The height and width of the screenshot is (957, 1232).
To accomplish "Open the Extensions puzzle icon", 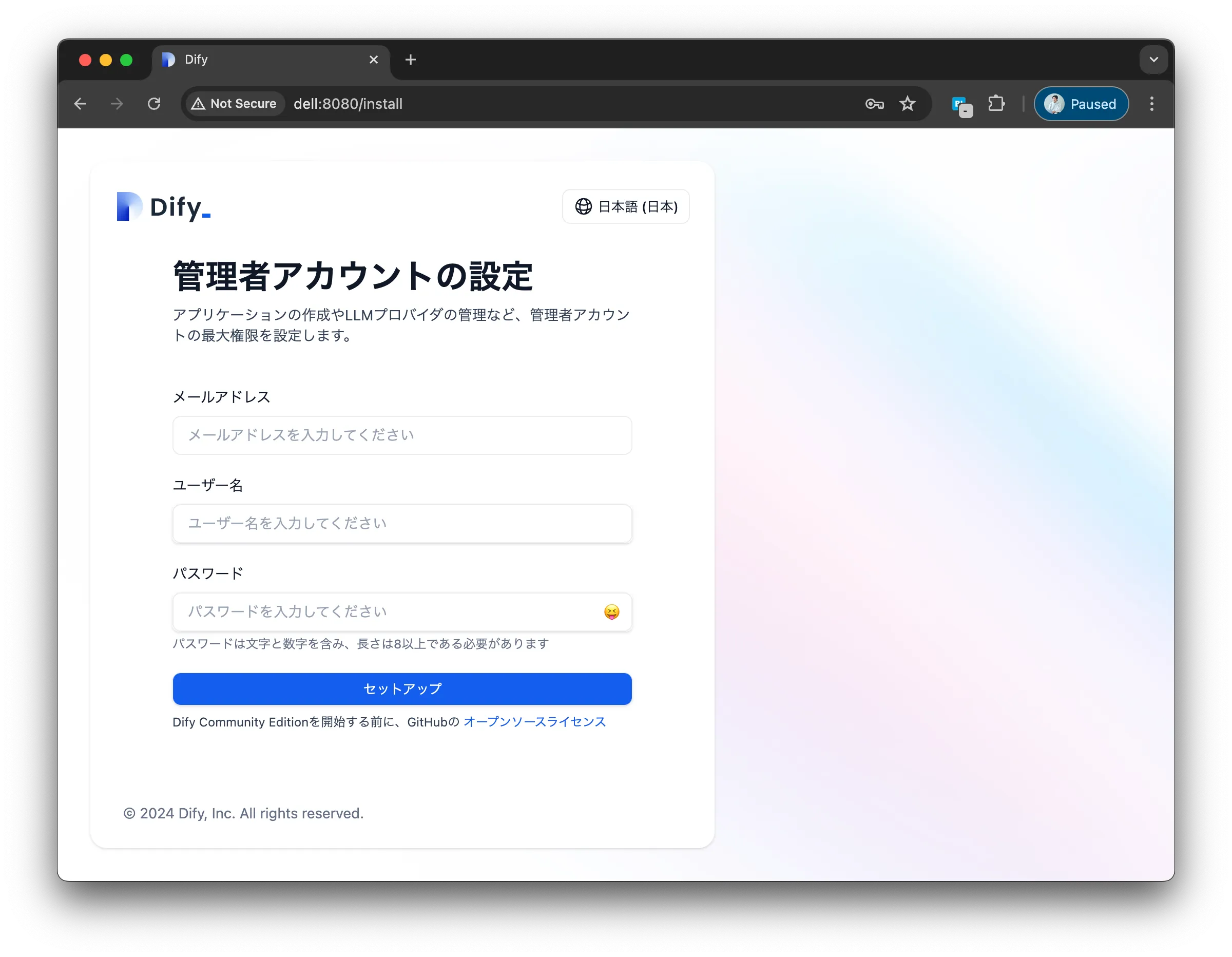I will 996,104.
